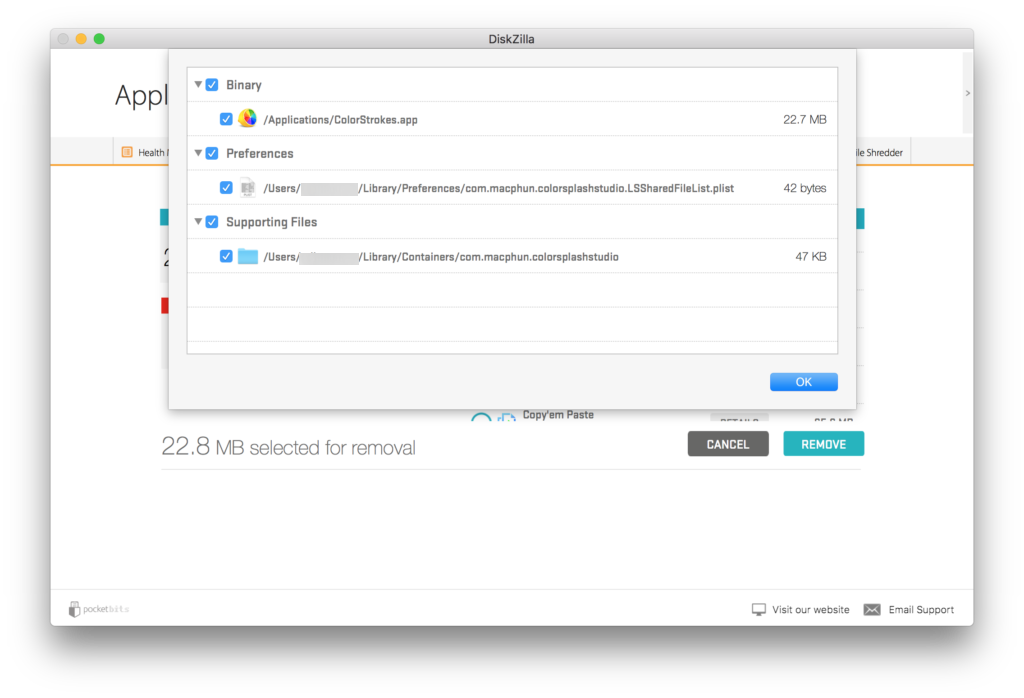
Task: Click the 47 KB size value
Action: click(x=810, y=257)
